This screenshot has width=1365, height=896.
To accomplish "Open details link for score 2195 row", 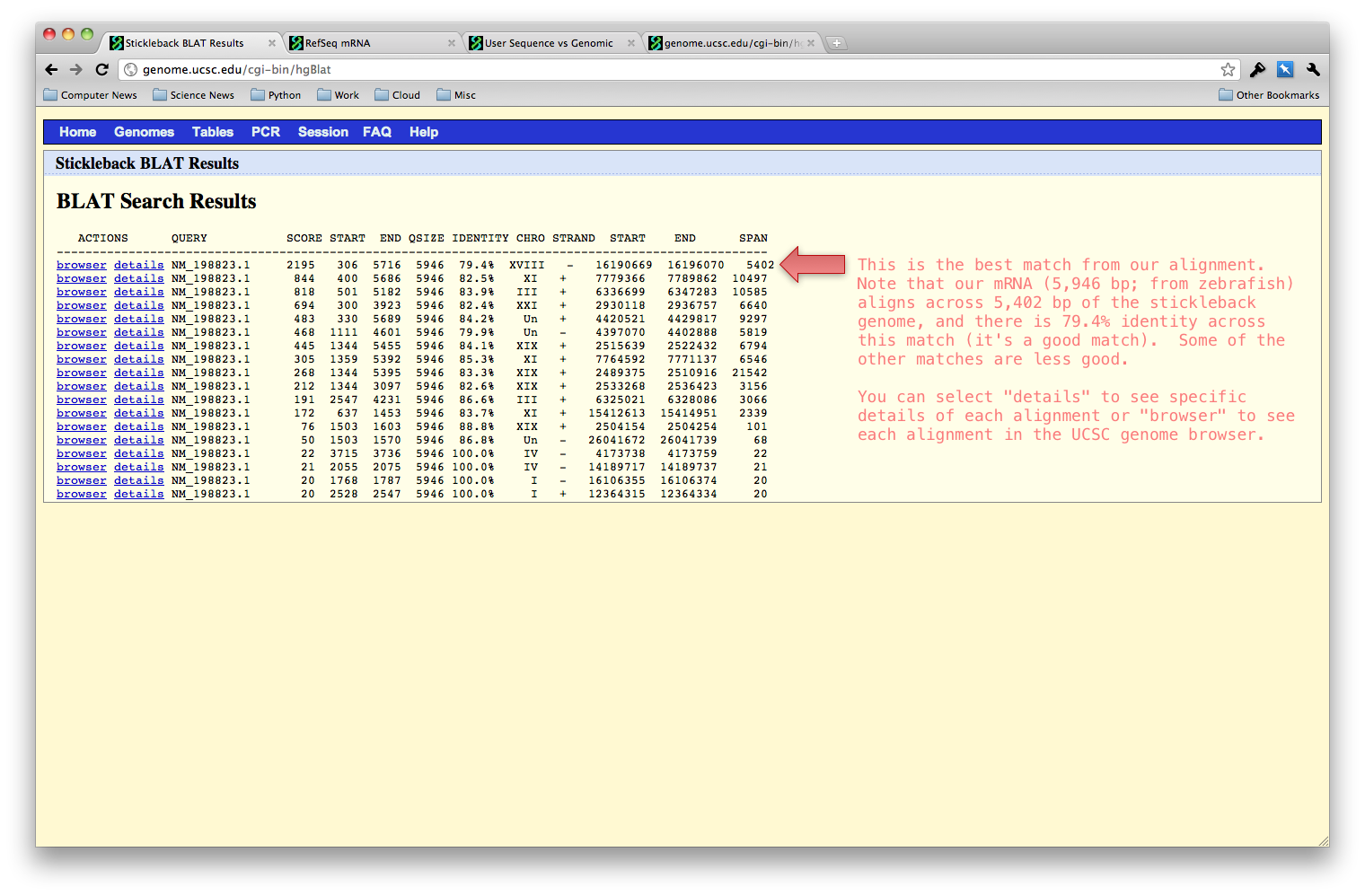I will pyautogui.click(x=139, y=265).
